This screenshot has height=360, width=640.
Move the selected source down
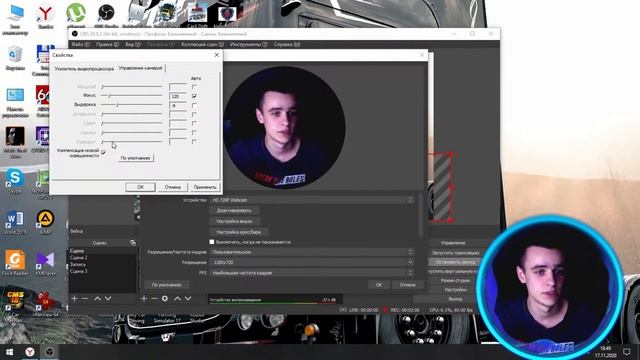(188, 299)
